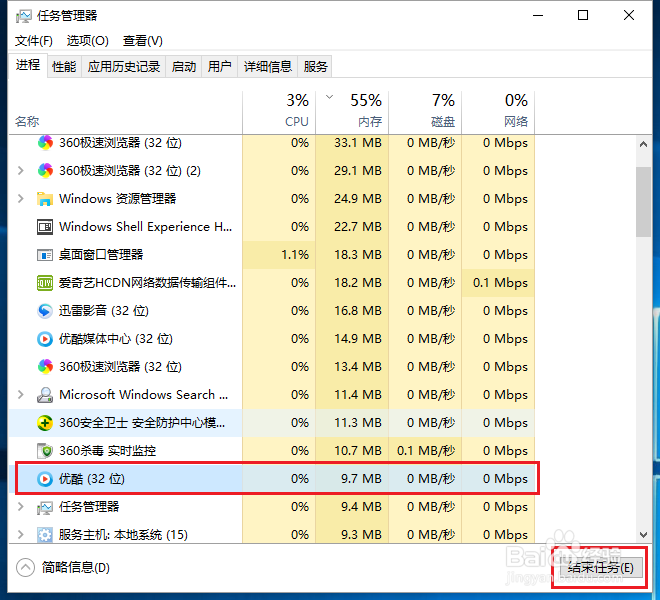
Task: Sort by the 磁盘 column header
Action: (425, 113)
